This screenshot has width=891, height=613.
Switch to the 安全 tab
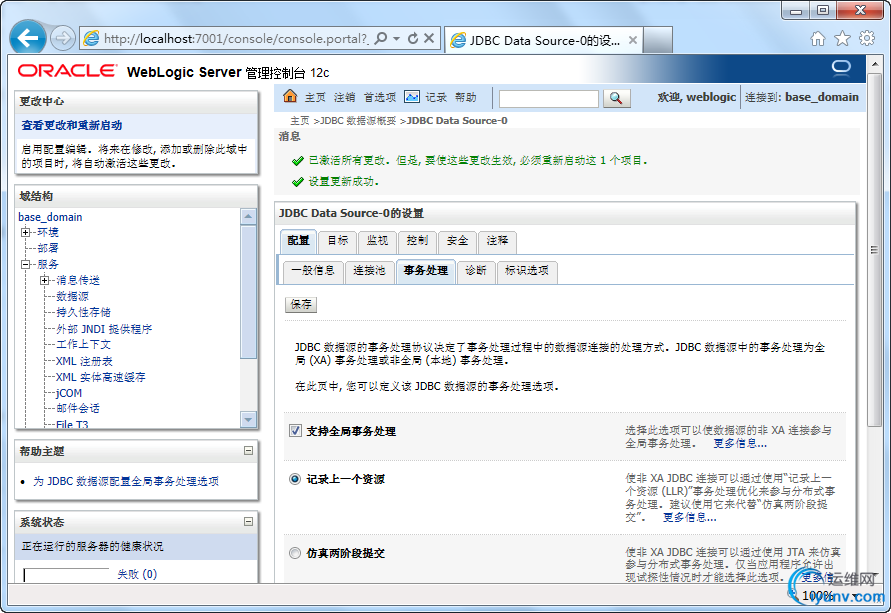click(x=457, y=241)
